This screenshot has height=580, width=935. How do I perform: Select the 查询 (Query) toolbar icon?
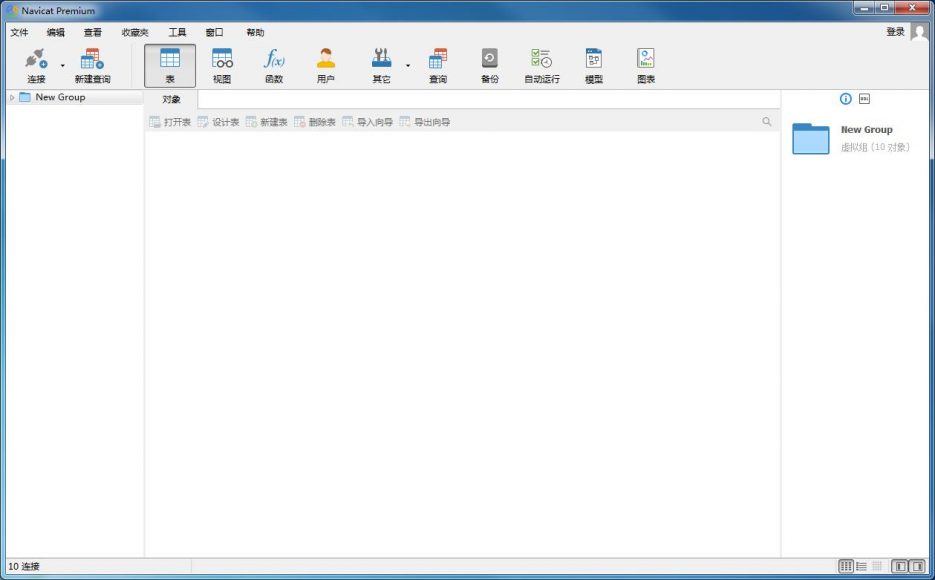(x=438, y=66)
